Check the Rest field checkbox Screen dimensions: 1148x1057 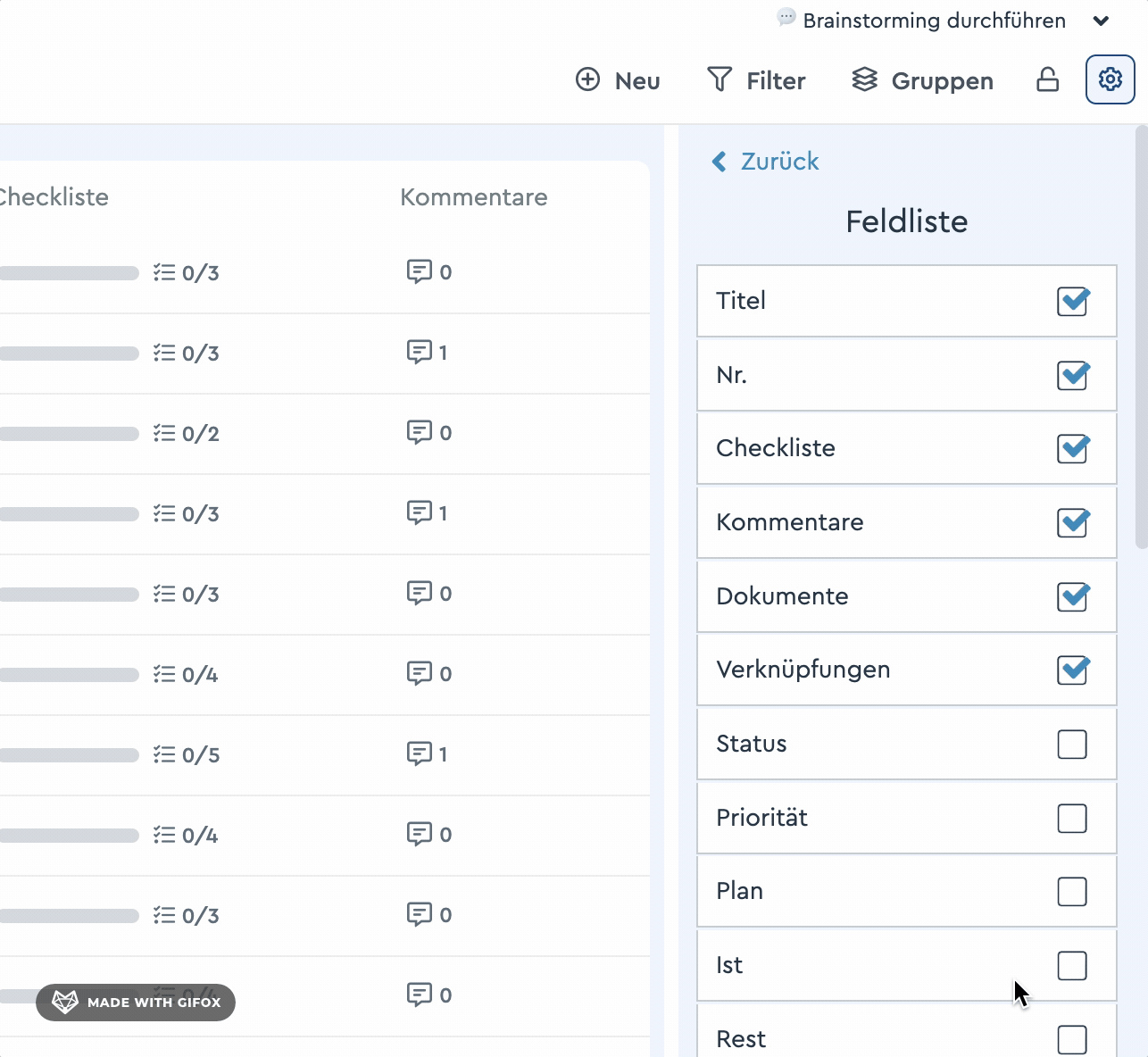coord(1072,1039)
